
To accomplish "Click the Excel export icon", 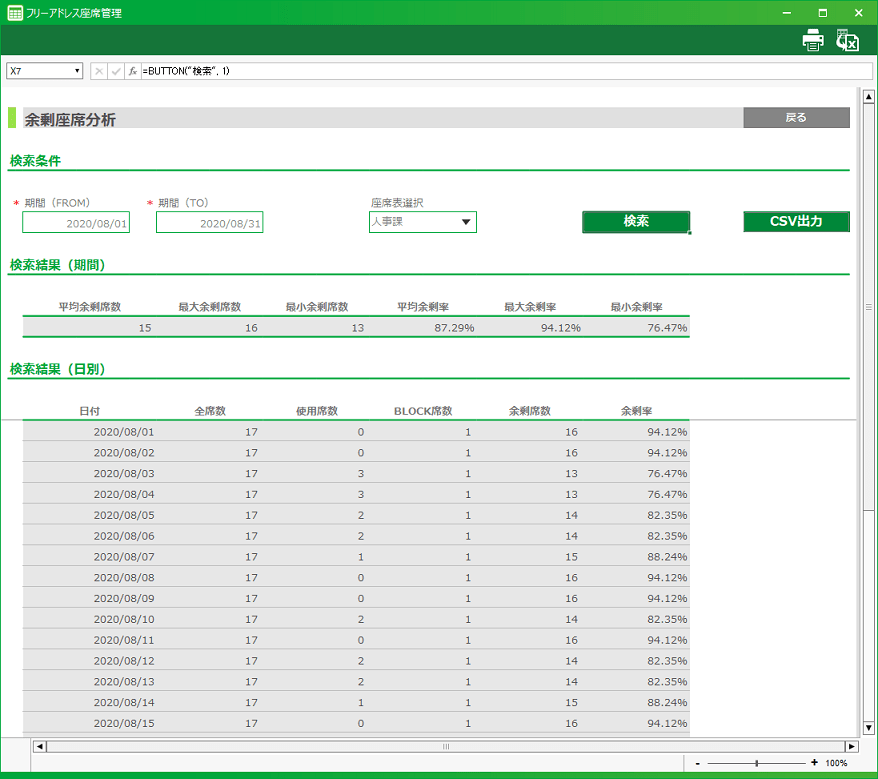I will (x=848, y=40).
